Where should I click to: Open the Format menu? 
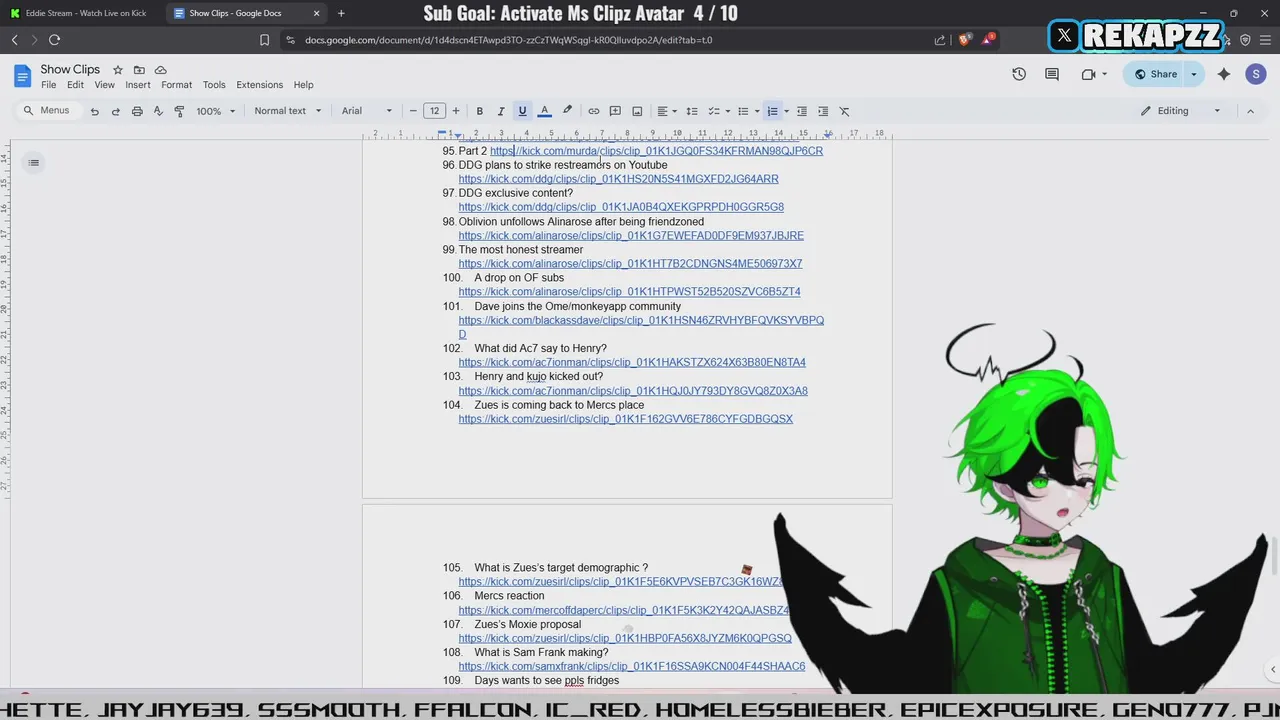point(176,85)
